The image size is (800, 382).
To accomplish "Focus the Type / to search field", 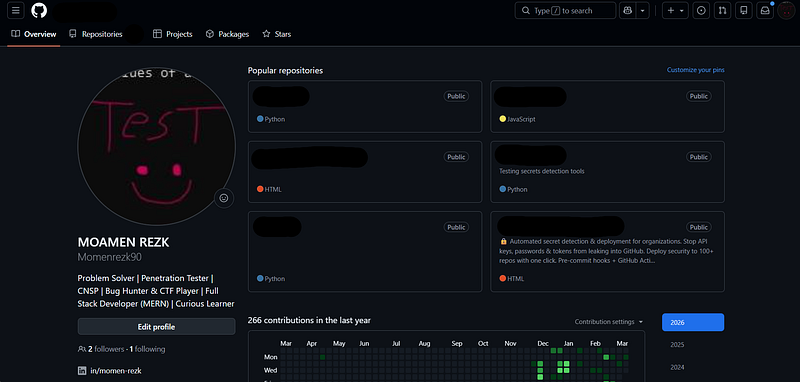I will [565, 10].
